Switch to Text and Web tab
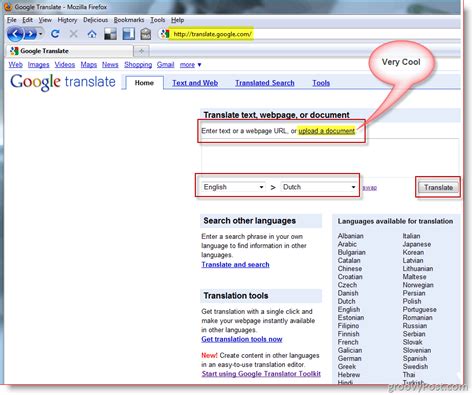This screenshot has height=395, width=474. coord(195,83)
